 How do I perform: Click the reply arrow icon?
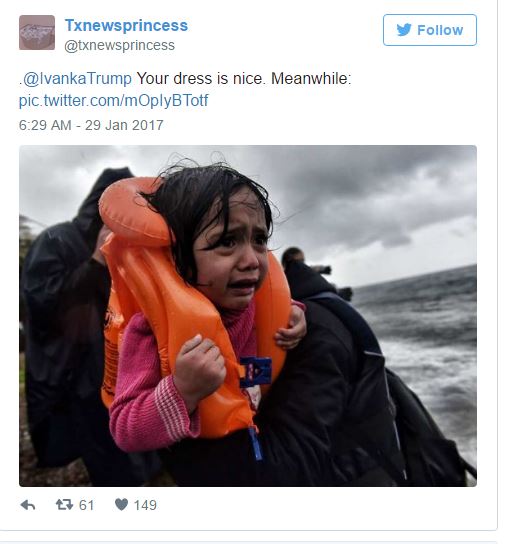tap(28, 505)
